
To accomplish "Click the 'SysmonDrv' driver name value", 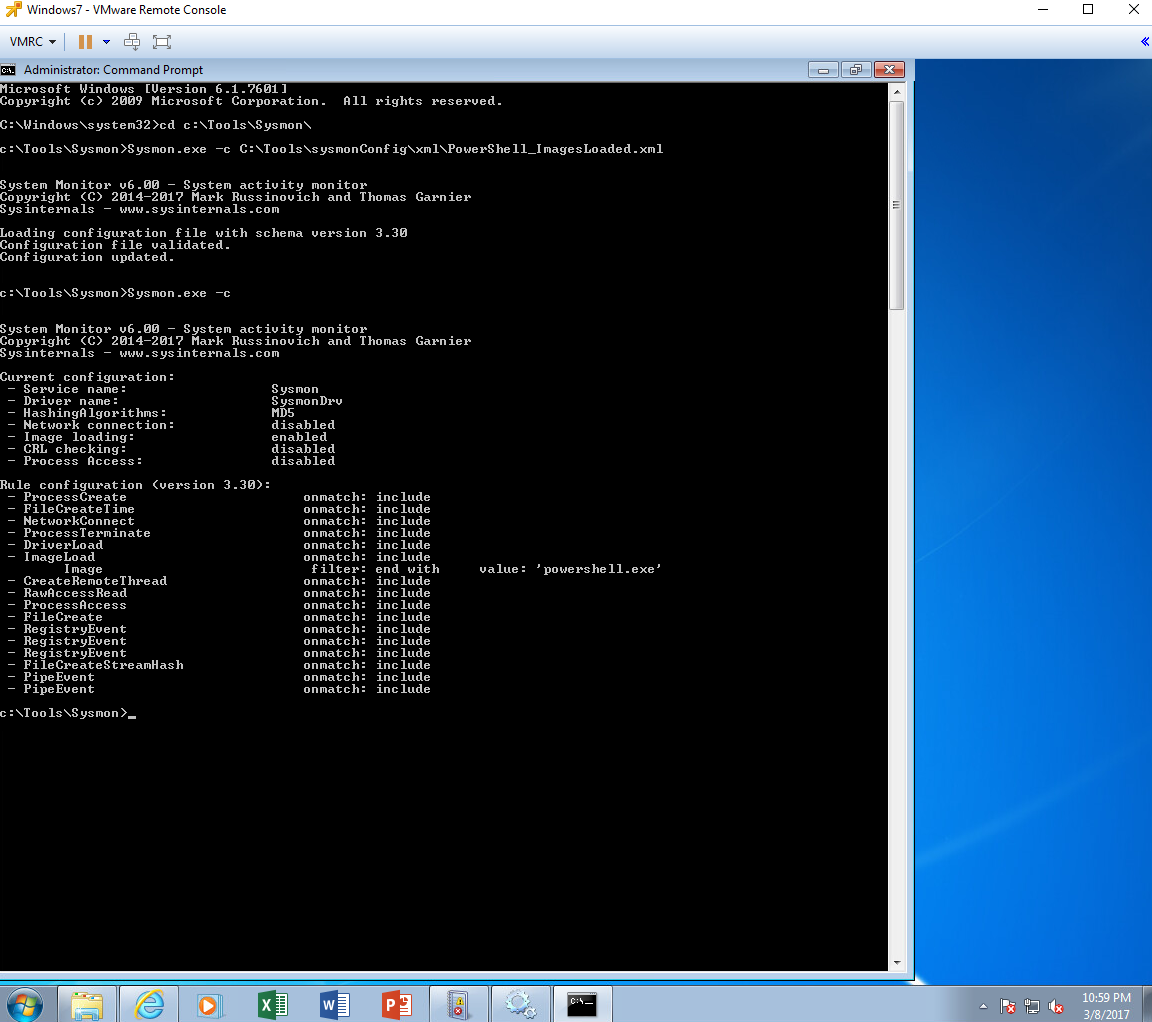I will [x=306, y=401].
